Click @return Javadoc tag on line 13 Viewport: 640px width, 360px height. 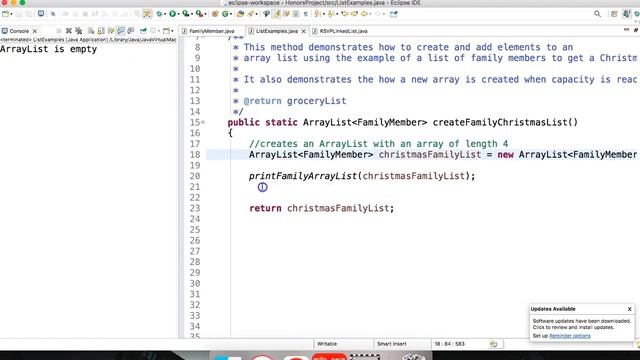(x=262, y=101)
